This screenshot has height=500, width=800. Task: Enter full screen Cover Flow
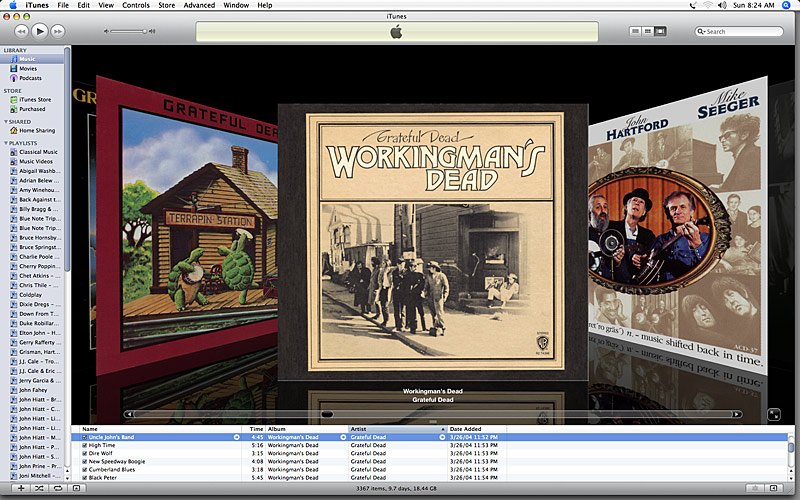coord(774,414)
